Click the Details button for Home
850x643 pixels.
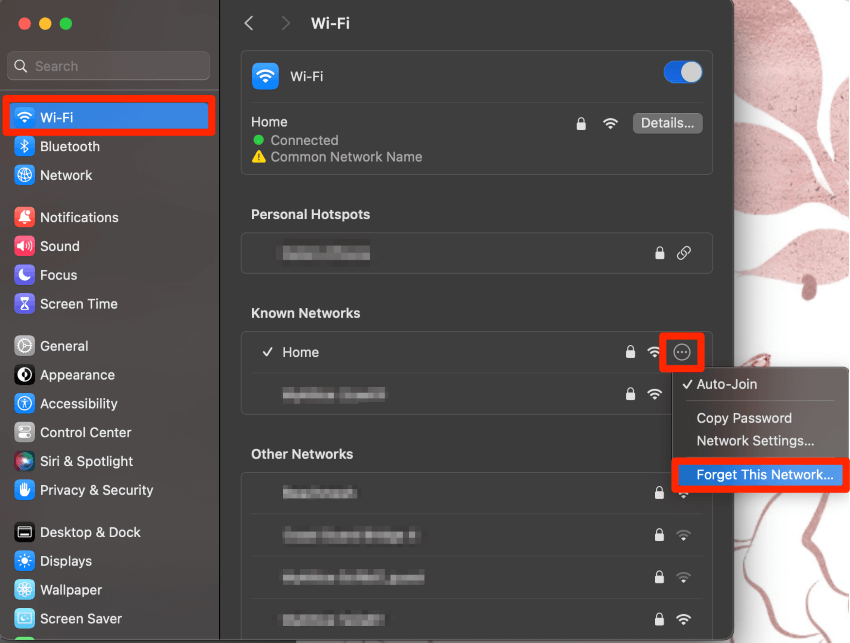coord(667,123)
